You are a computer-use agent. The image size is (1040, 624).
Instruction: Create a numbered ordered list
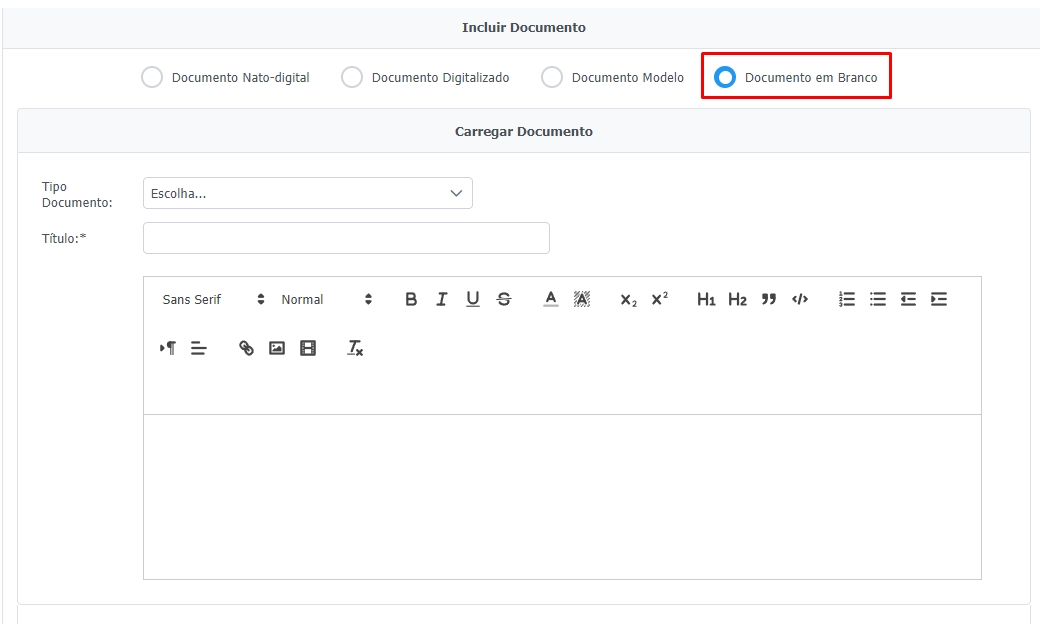(x=847, y=299)
